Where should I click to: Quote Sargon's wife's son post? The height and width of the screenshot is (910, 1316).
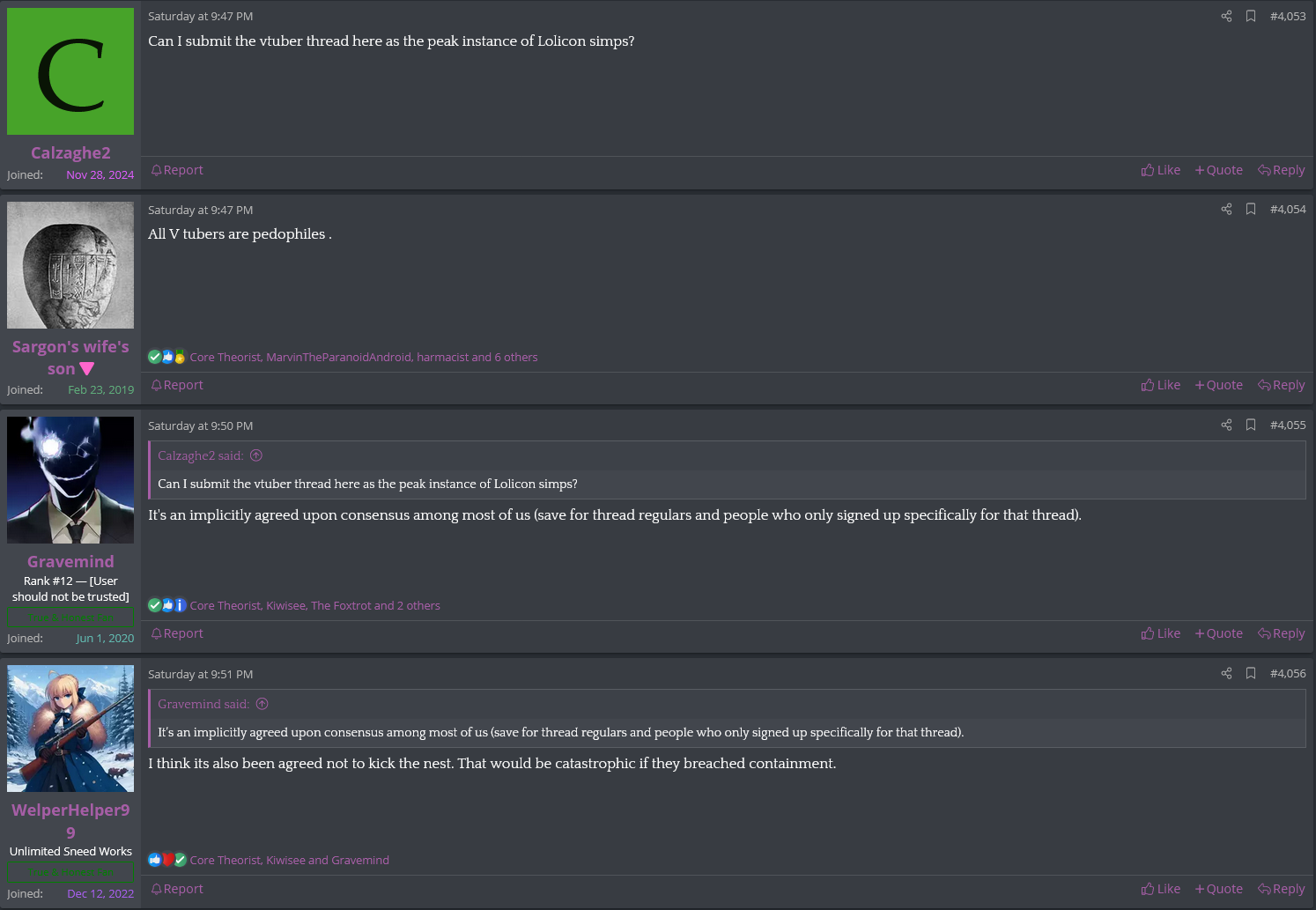(x=1218, y=385)
